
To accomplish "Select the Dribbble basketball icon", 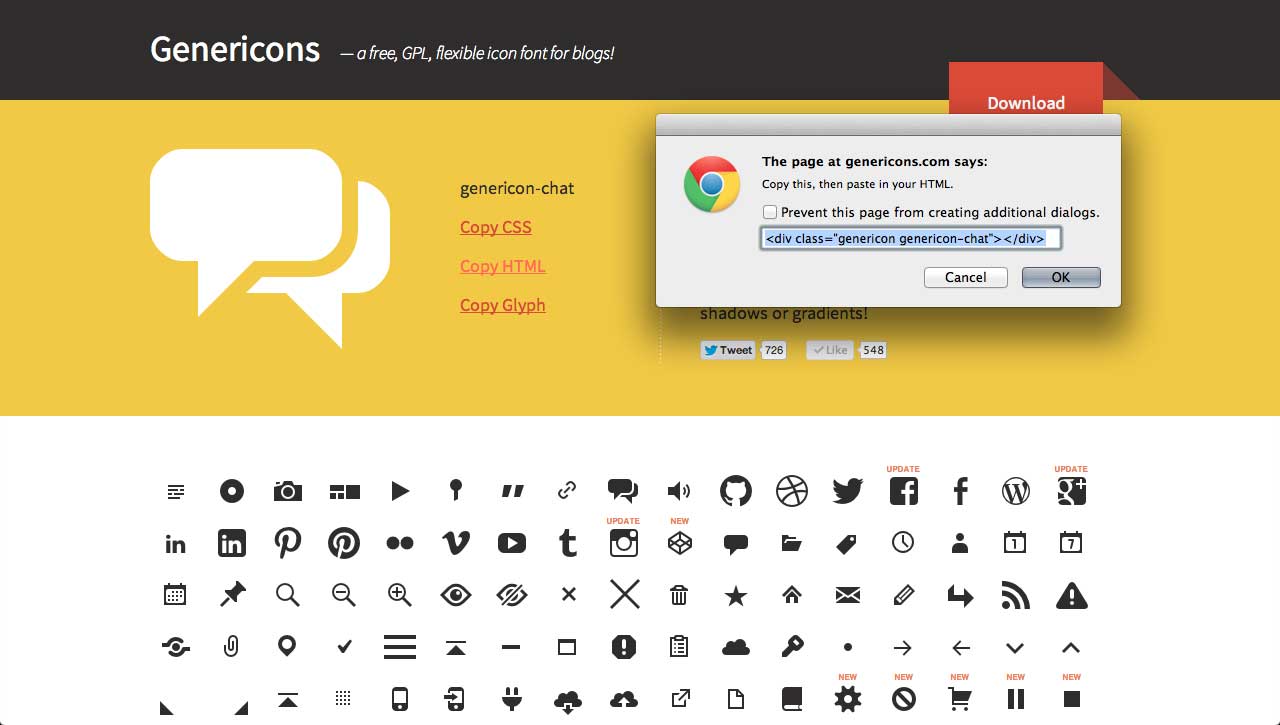I will point(791,491).
